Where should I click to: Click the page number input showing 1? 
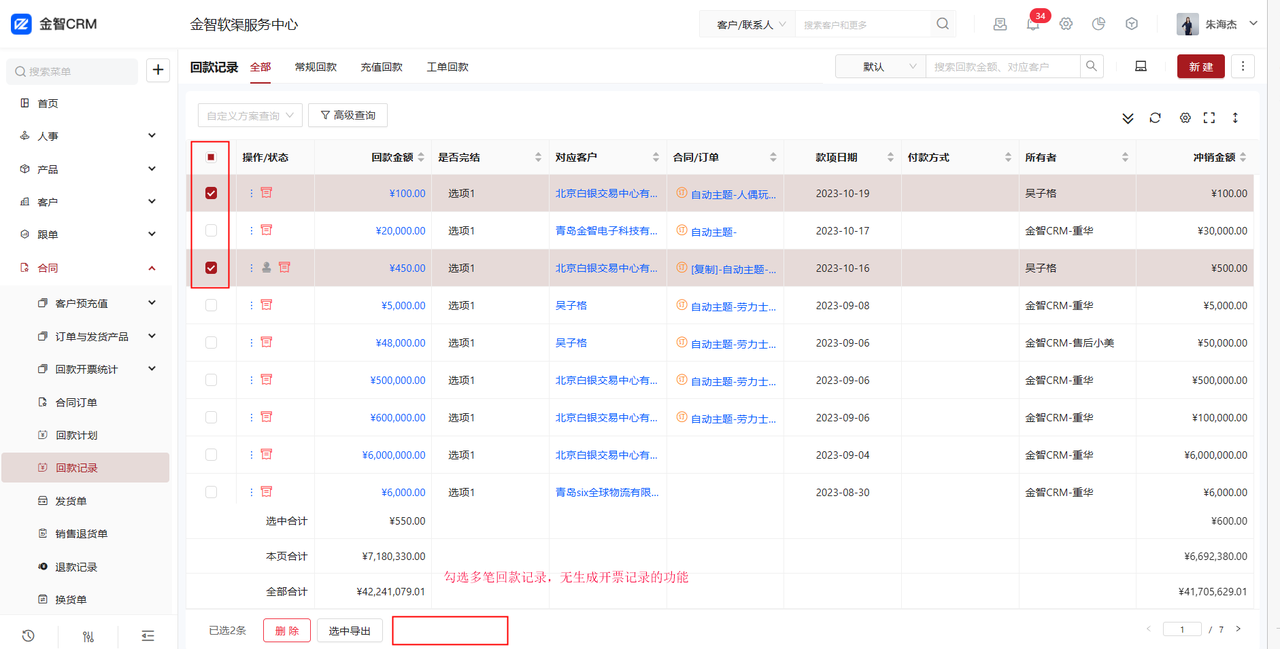(1182, 629)
